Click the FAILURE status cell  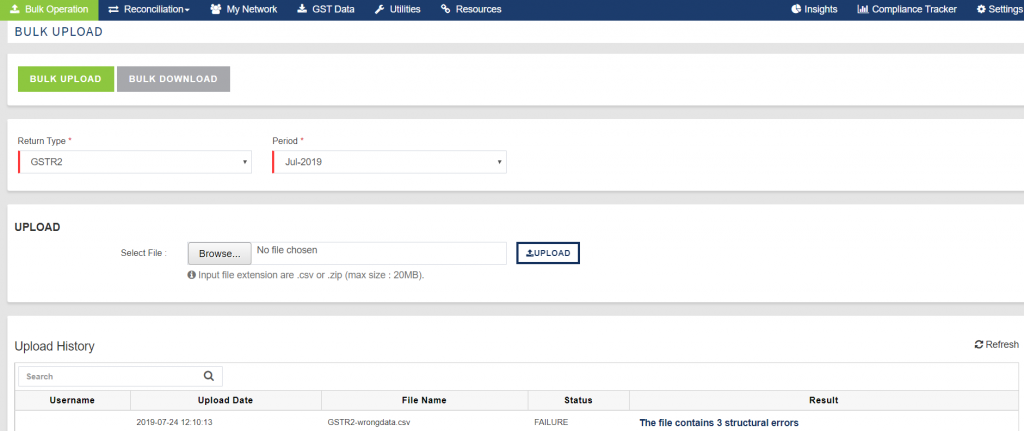point(551,423)
